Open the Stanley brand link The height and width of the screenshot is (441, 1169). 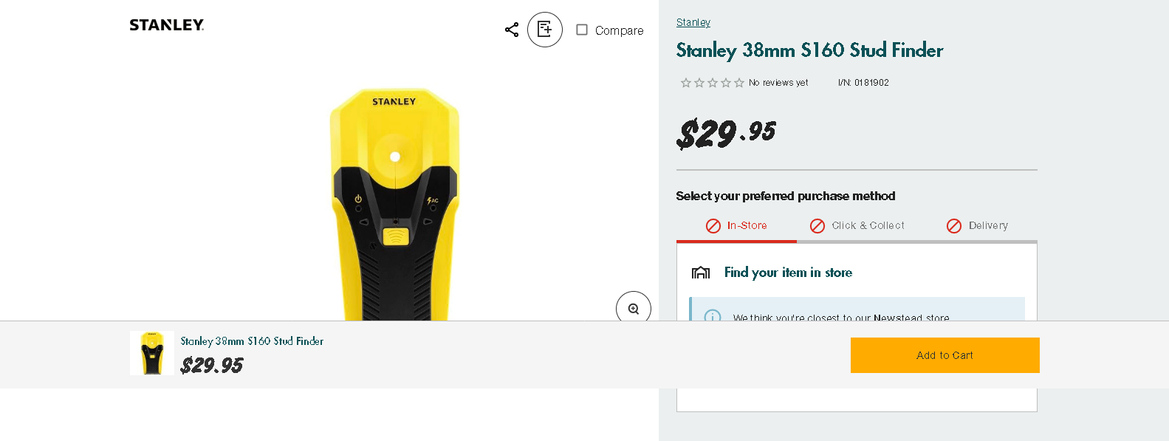click(693, 22)
